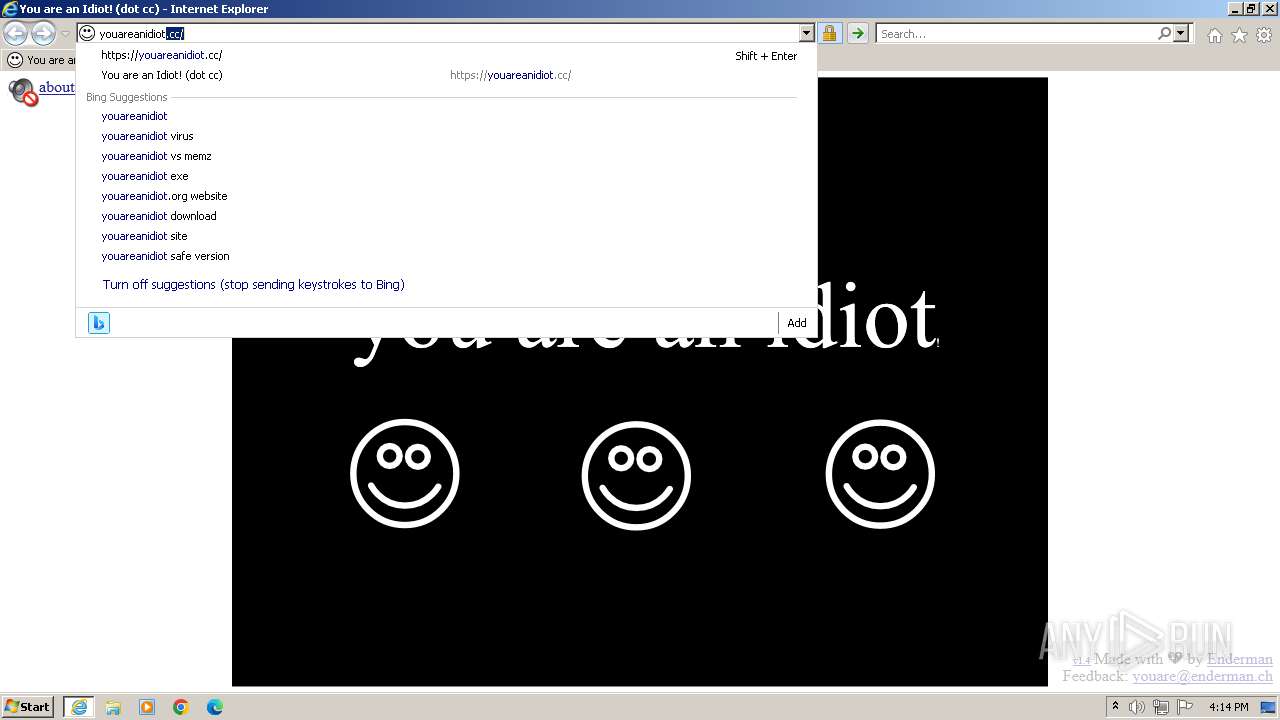The image size is (1280, 720).
Task: Click the Bing provider icon in dropdown
Action: tap(99, 323)
